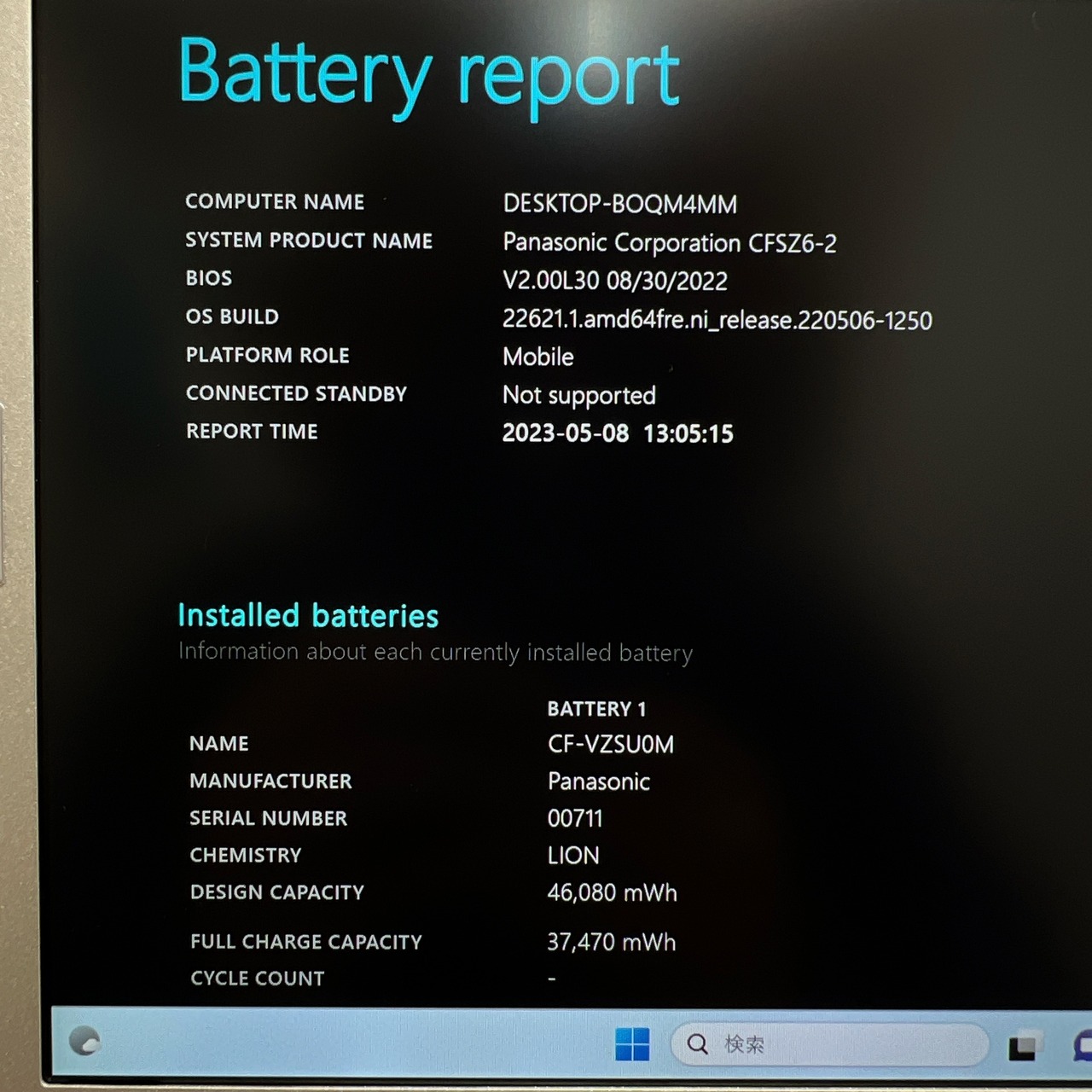
Task: Select design capacity 46,080 mWh
Action: point(612,893)
